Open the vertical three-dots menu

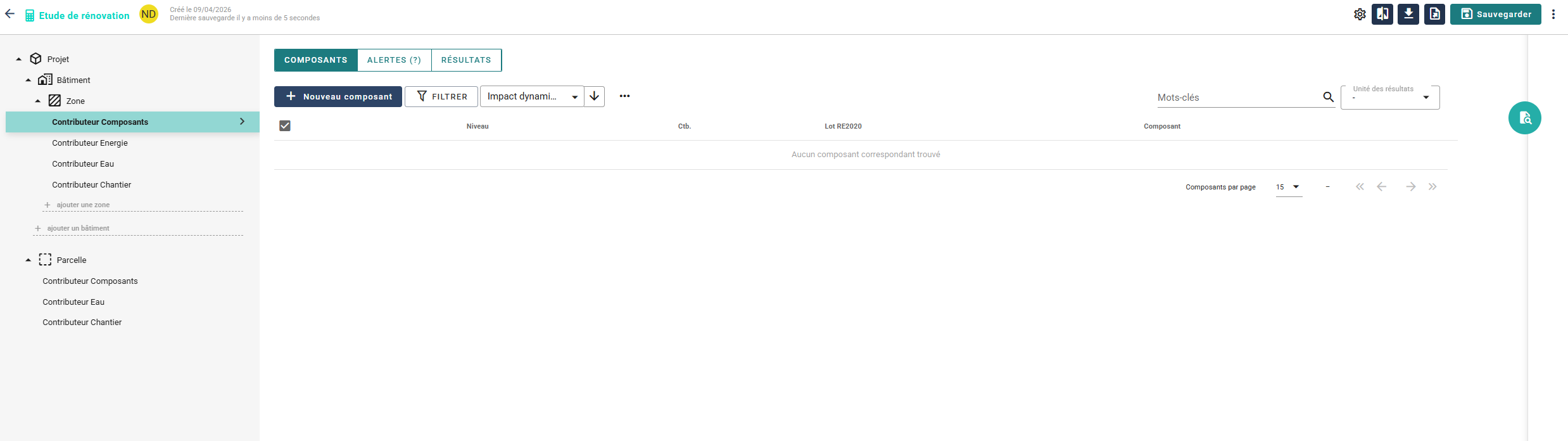(1553, 14)
